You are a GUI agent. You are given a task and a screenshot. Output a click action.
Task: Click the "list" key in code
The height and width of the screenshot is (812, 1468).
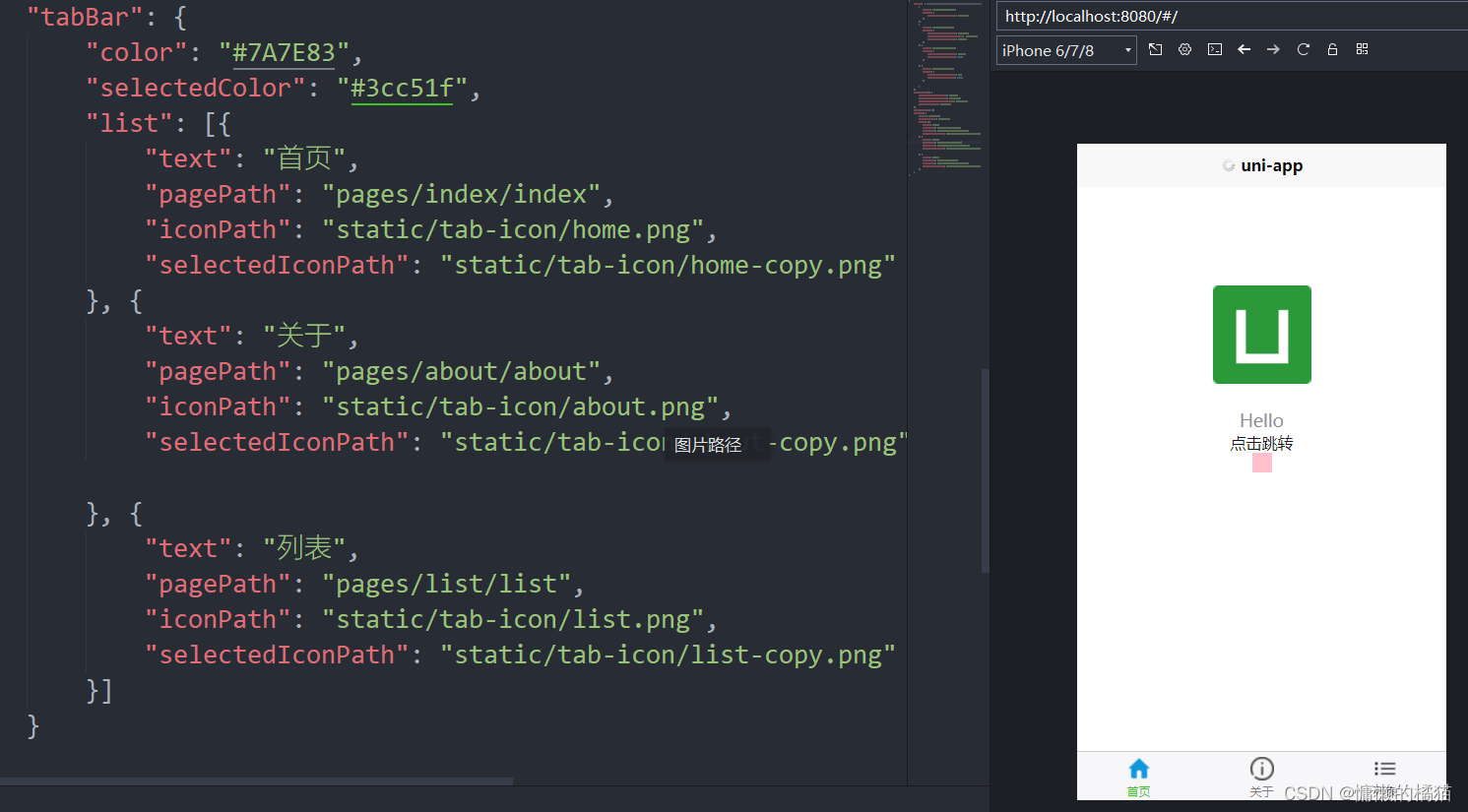(129, 124)
